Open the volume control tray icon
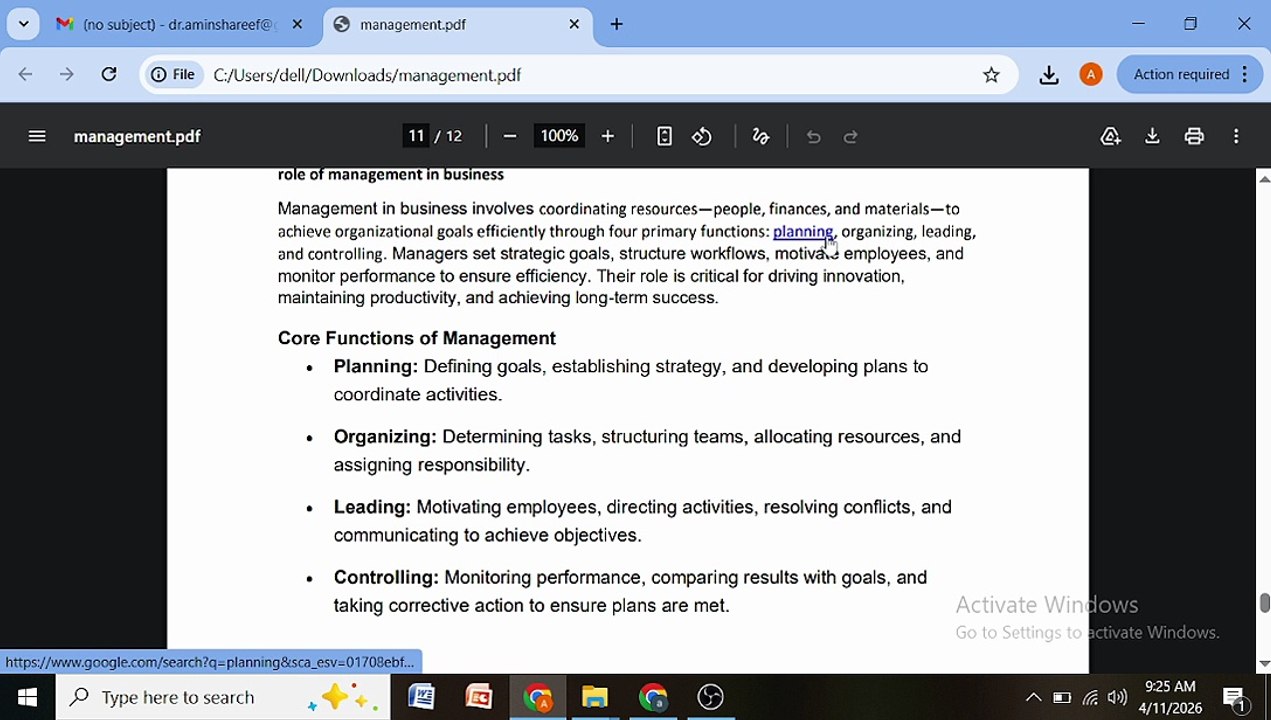This screenshot has height=720, width=1271. (x=1118, y=697)
